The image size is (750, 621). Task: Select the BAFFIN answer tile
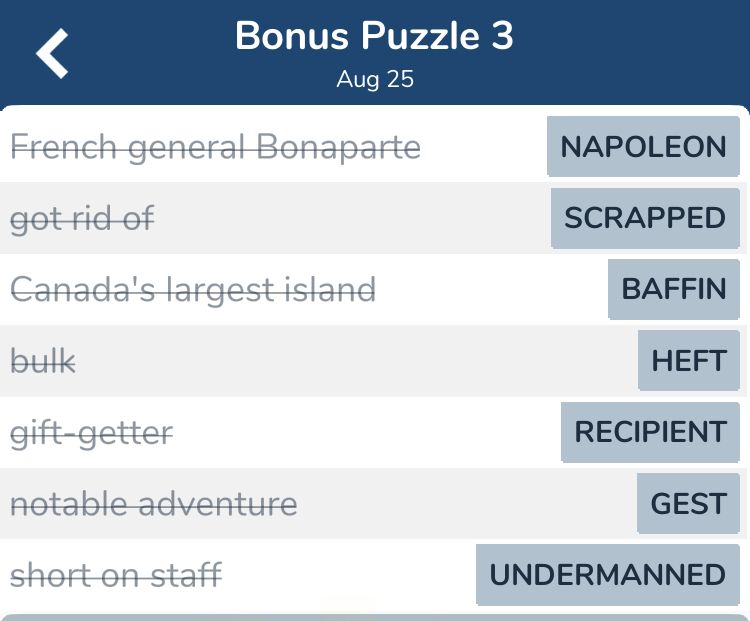click(674, 289)
